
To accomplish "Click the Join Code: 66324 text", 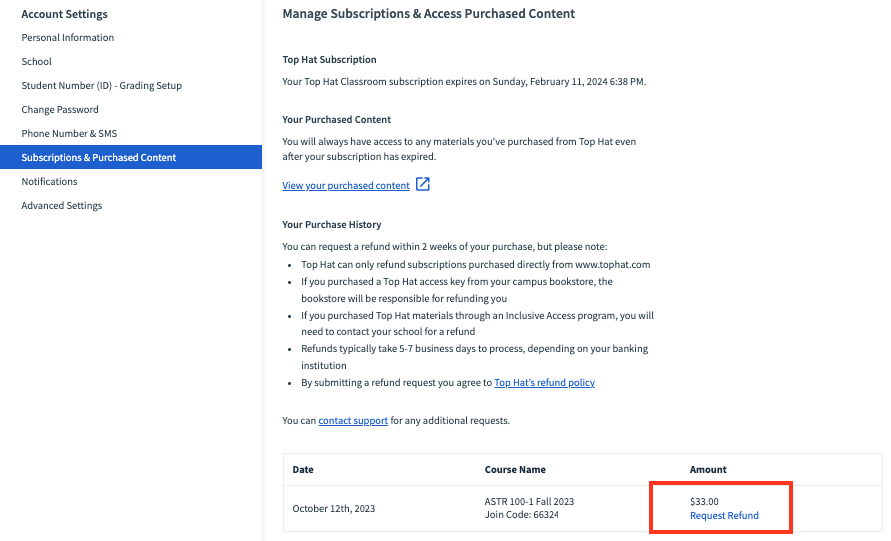I will pyautogui.click(x=521, y=516).
